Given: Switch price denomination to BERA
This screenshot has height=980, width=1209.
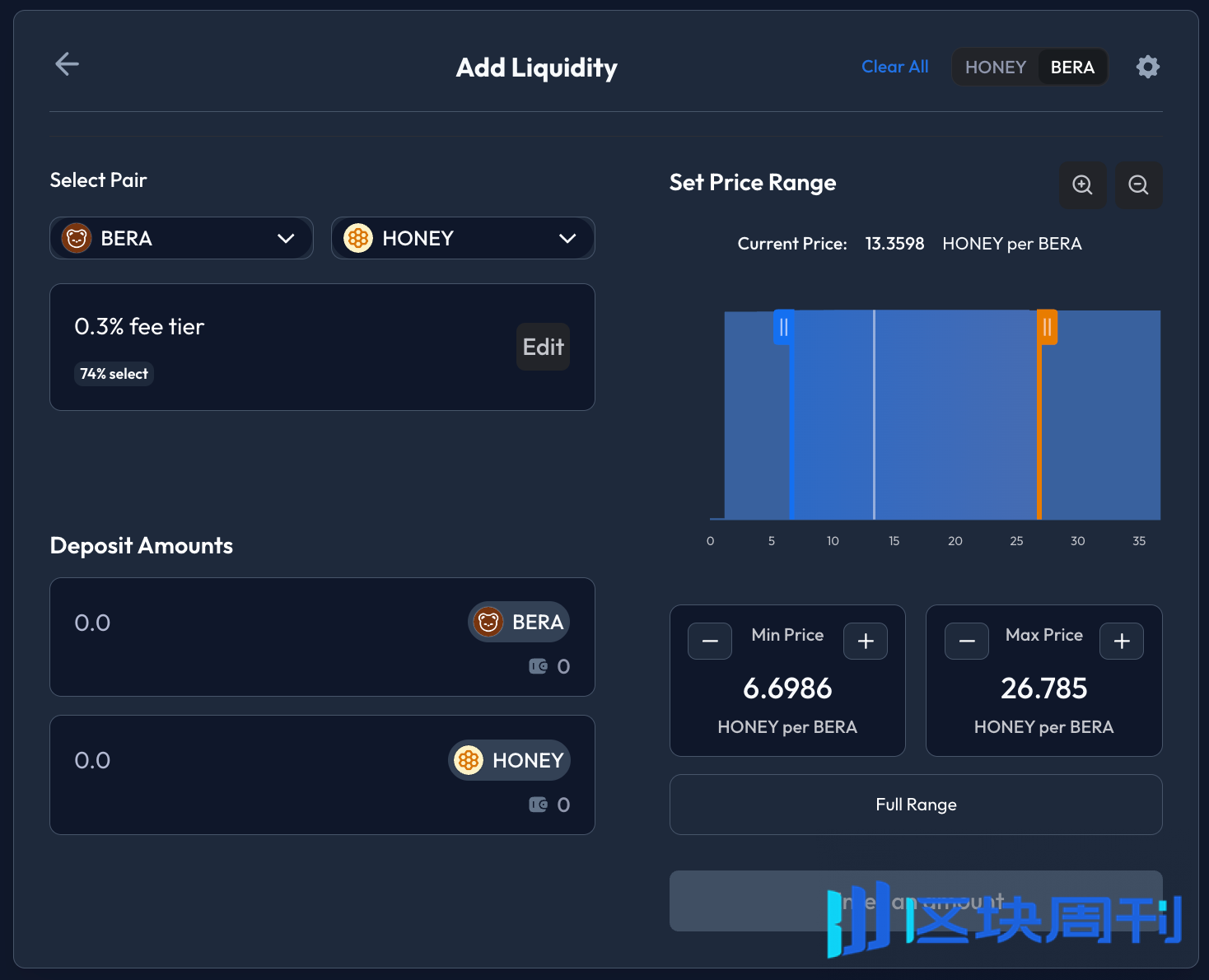Looking at the screenshot, I should 1072,68.
